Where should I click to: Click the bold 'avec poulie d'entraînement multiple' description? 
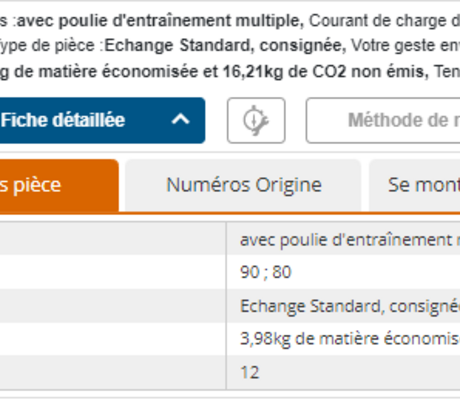(160, 21)
